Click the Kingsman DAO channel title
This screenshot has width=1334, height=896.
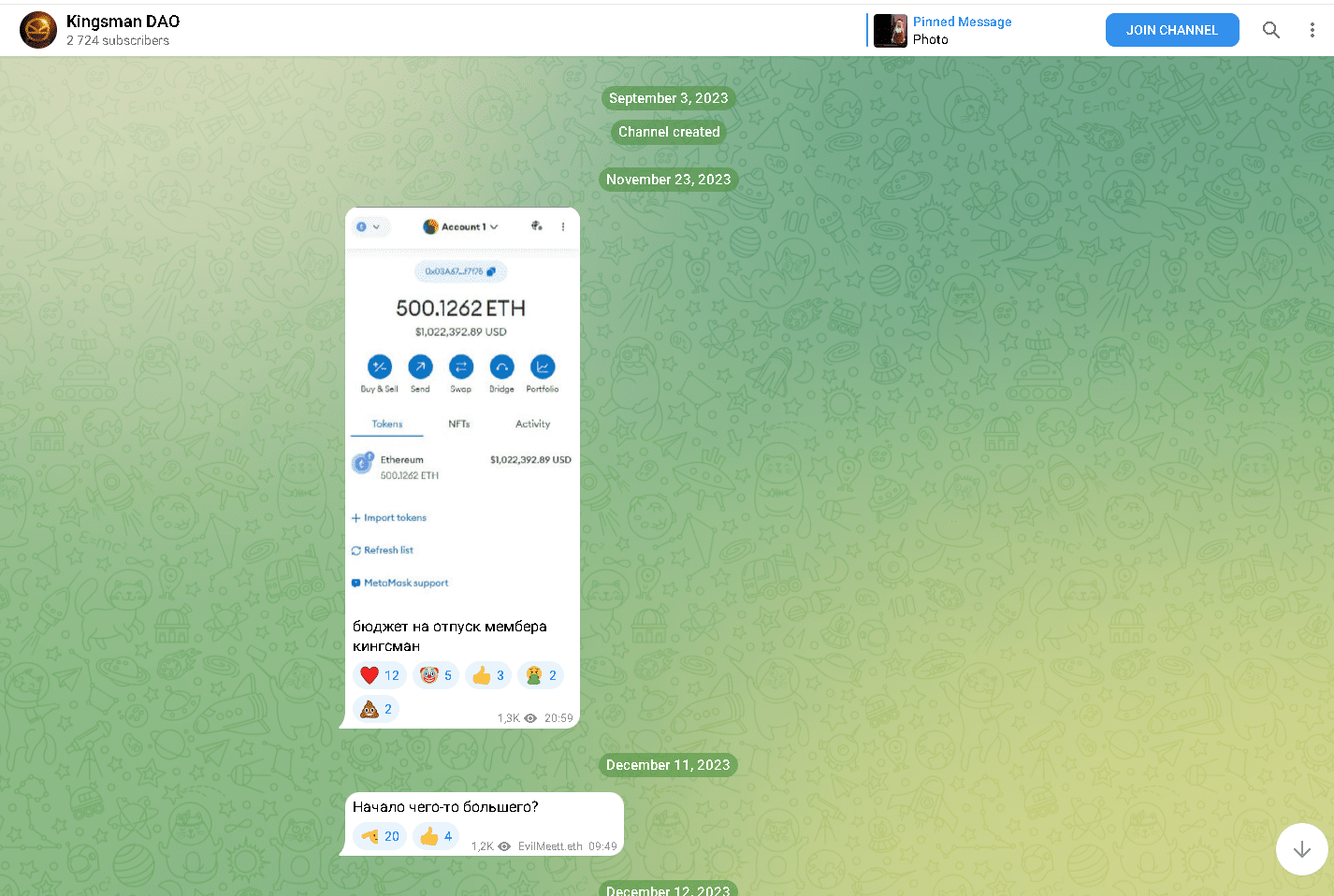[123, 22]
